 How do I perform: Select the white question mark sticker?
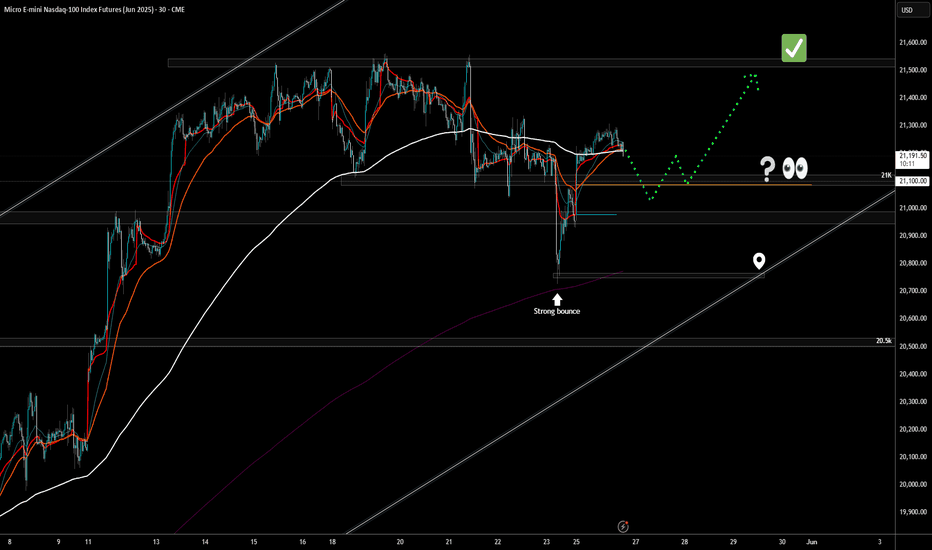click(767, 169)
